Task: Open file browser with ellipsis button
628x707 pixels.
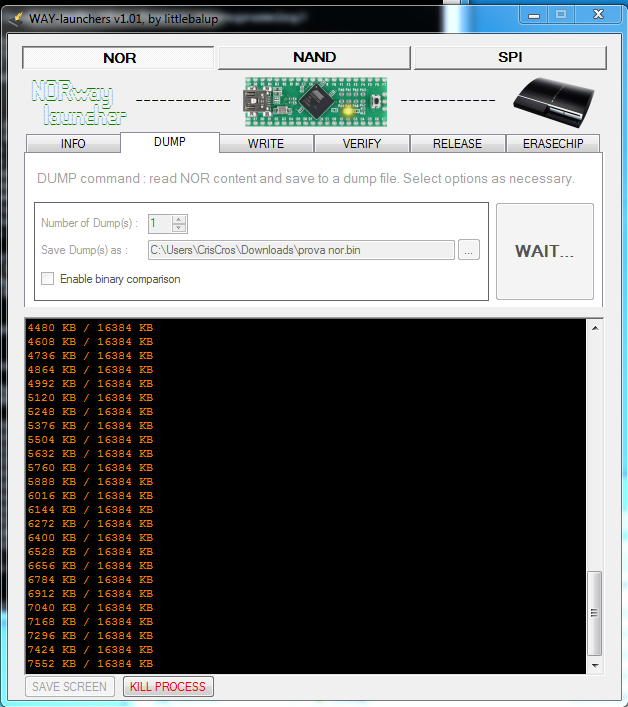Action: (469, 250)
